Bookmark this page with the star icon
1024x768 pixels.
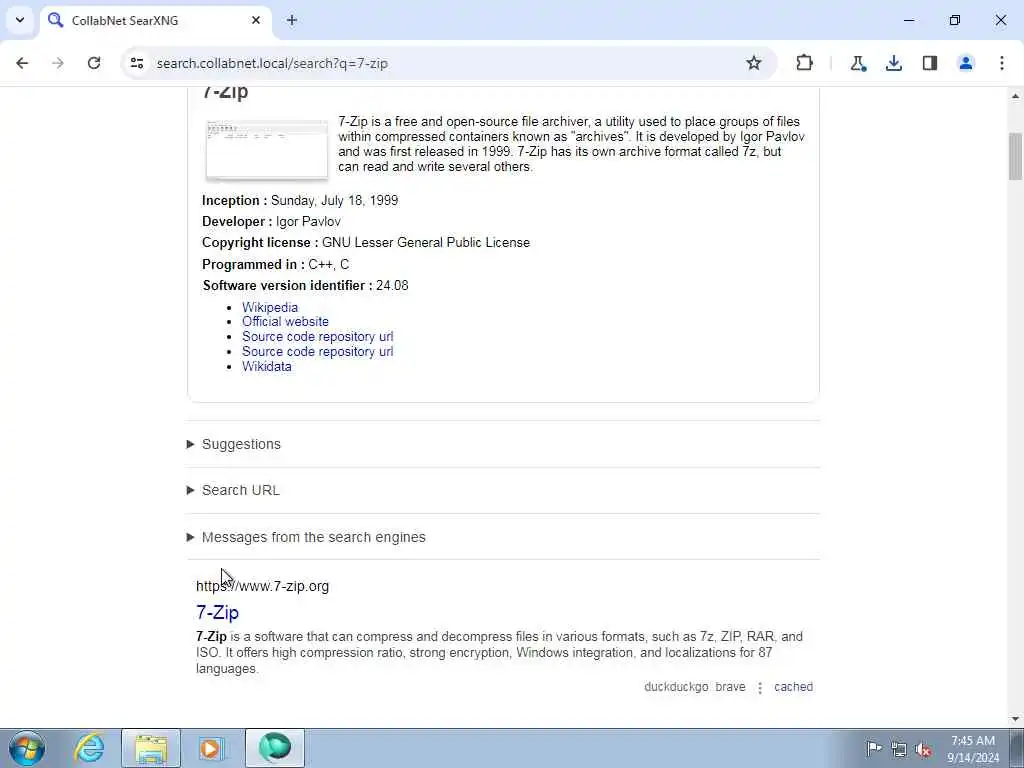[x=754, y=63]
